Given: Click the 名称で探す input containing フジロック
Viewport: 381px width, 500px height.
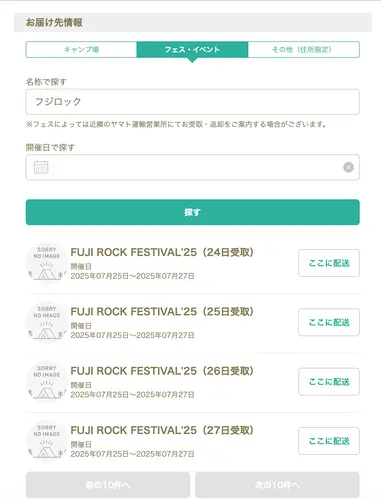Looking at the screenshot, I should (x=193, y=102).
